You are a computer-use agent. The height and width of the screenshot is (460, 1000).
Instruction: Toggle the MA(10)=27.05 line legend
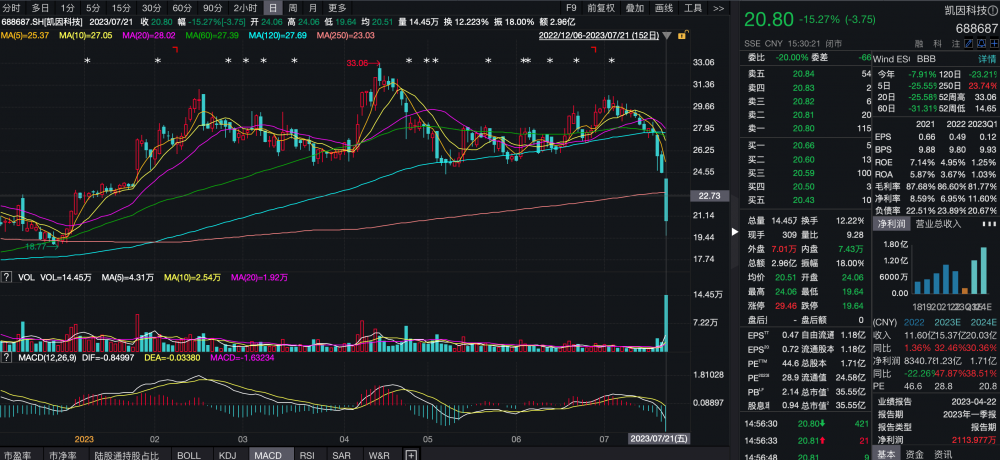pyautogui.click(x=85, y=36)
